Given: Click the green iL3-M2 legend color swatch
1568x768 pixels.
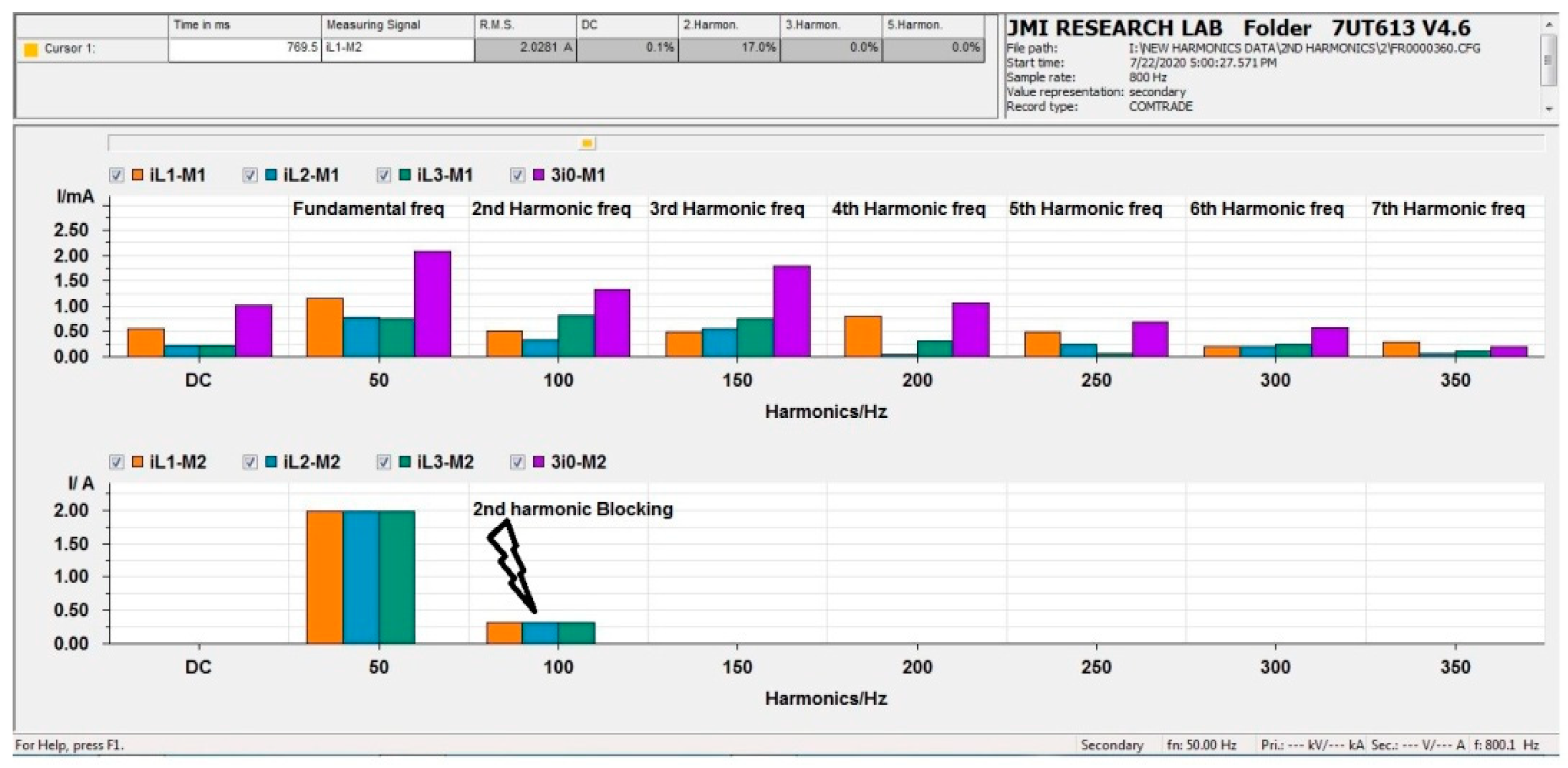Looking at the screenshot, I should coord(405,462).
